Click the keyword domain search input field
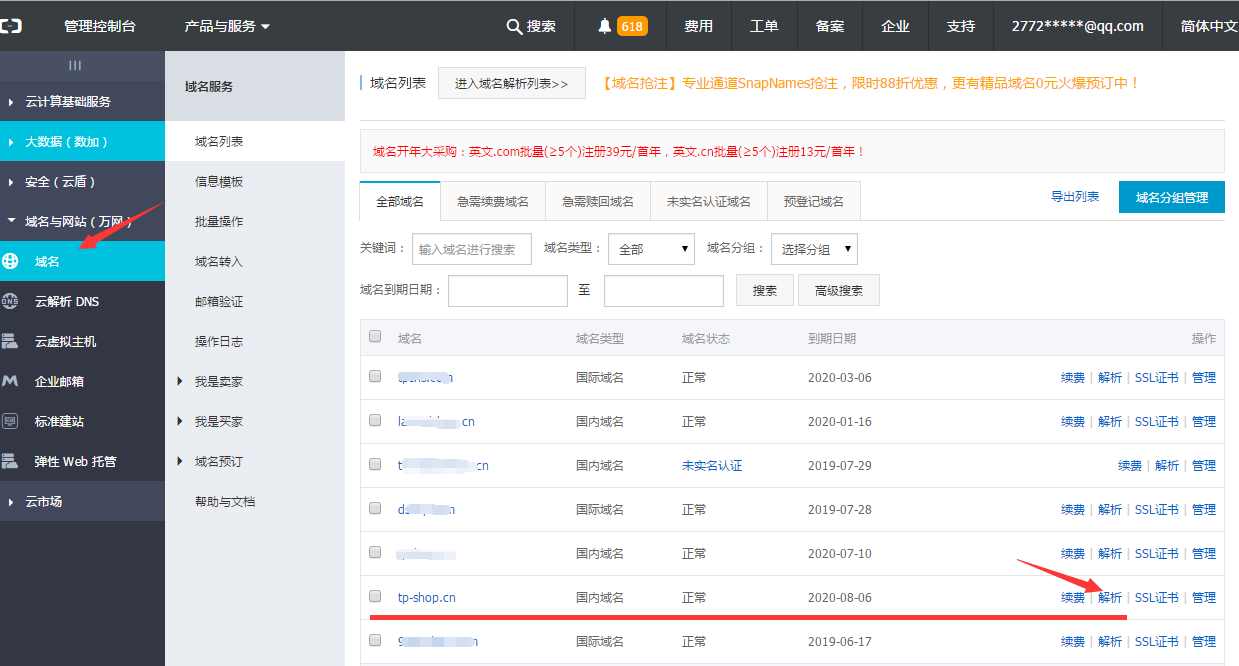This screenshot has width=1239, height=666. (x=472, y=249)
